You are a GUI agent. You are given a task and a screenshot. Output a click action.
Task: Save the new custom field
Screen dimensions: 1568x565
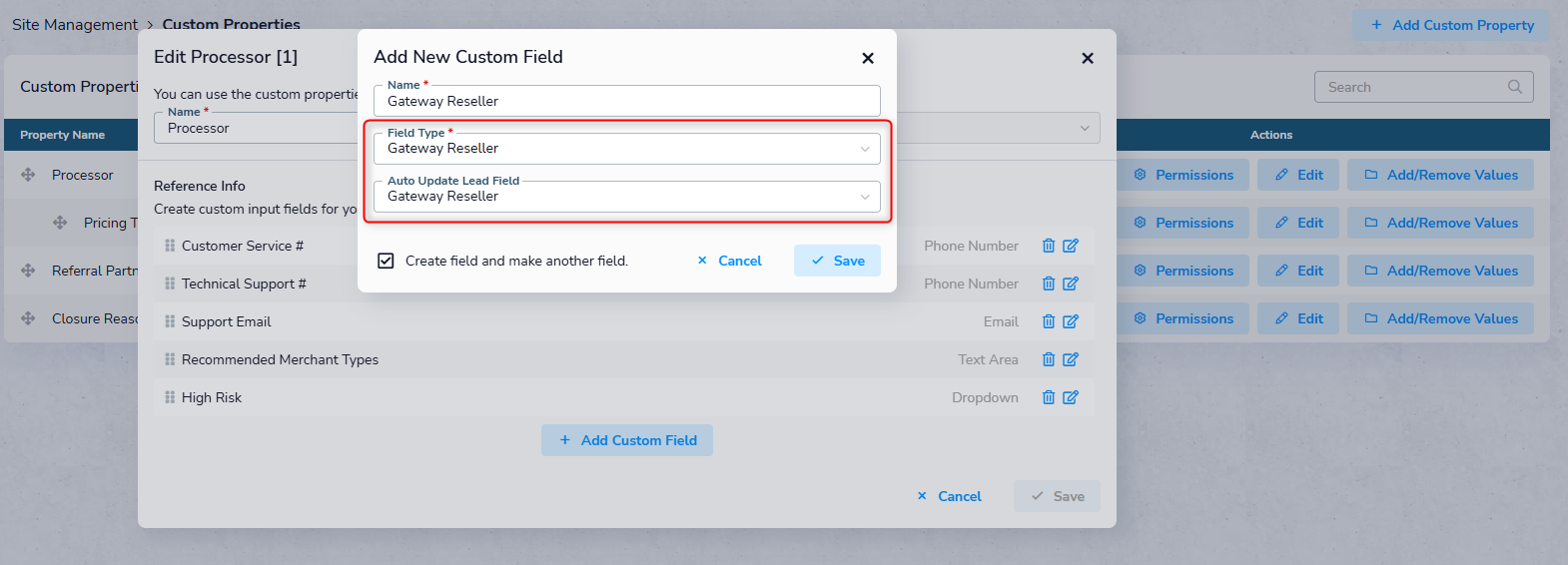tap(837, 261)
